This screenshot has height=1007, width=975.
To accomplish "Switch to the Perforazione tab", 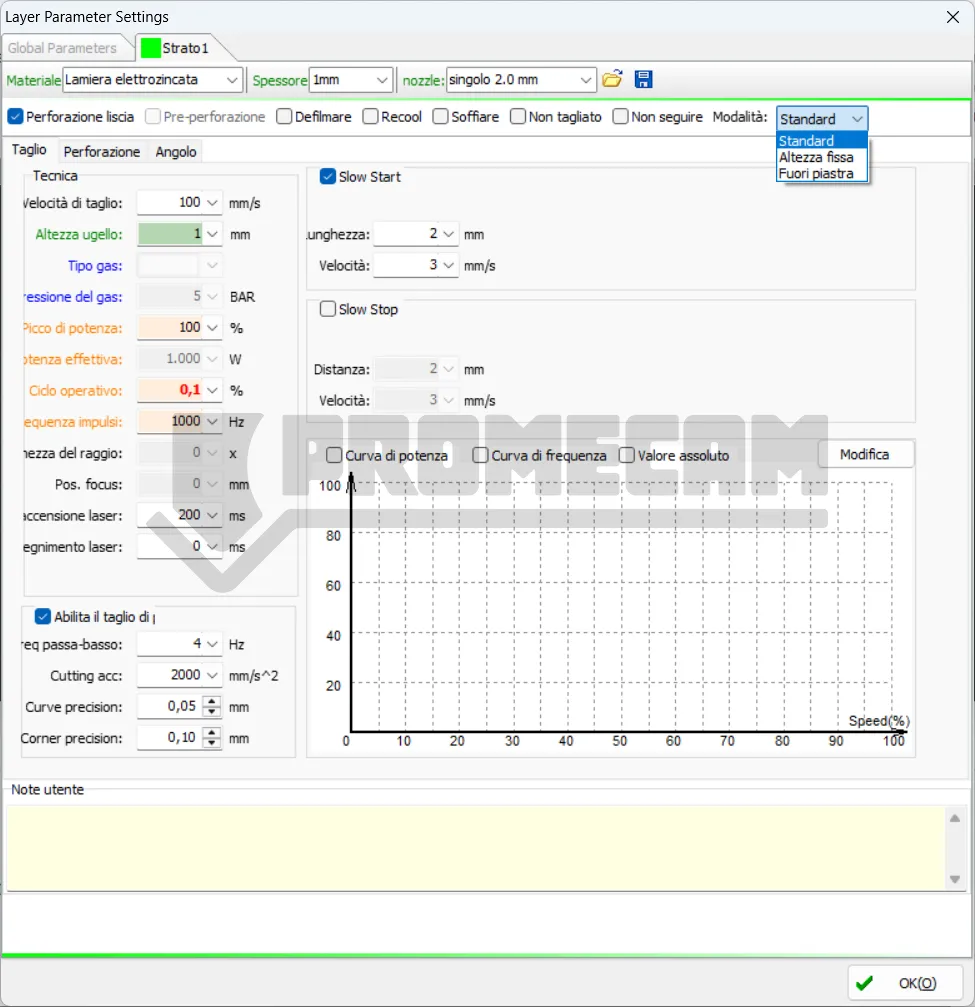I will [101, 152].
